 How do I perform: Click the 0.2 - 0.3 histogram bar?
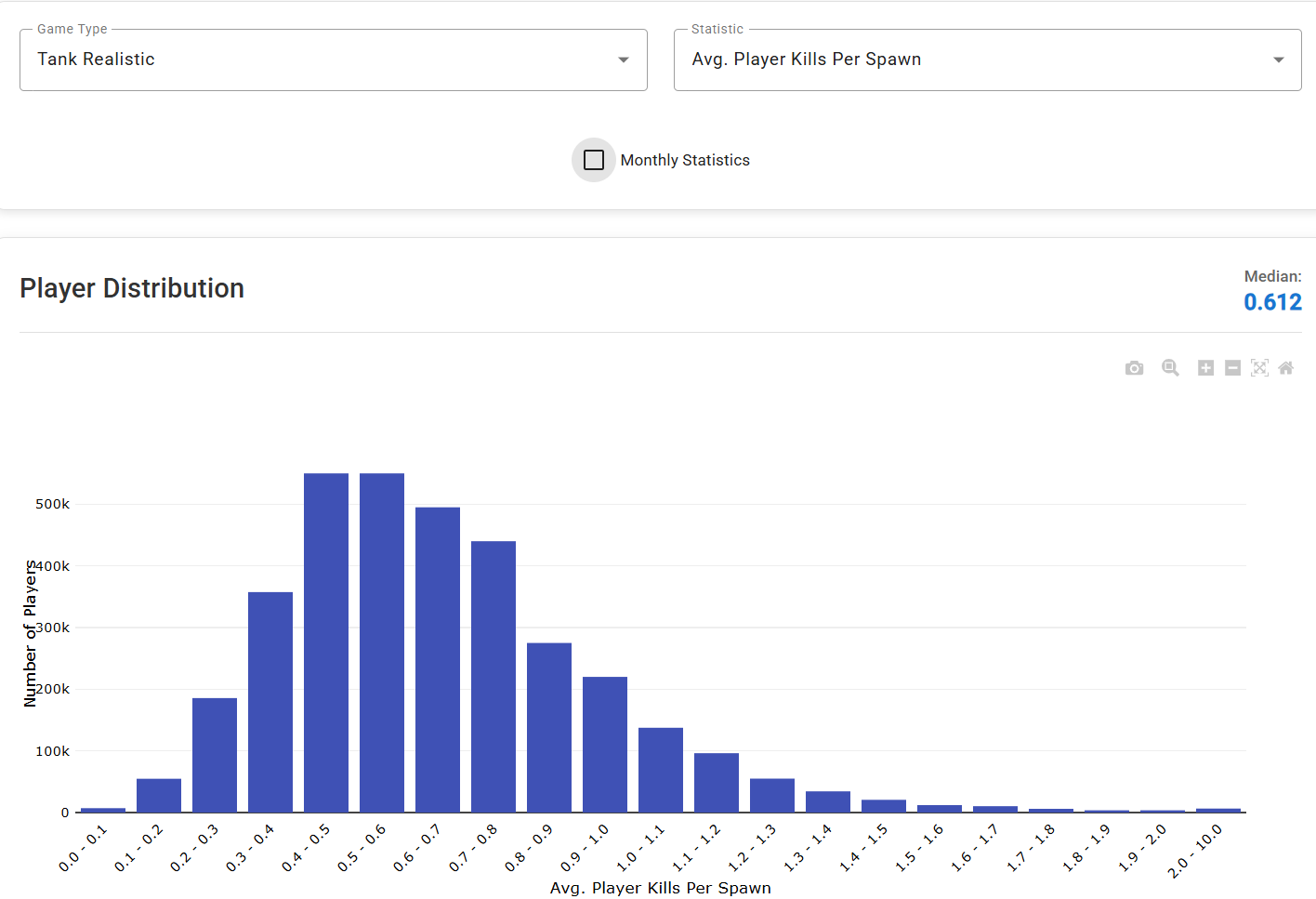point(215,755)
